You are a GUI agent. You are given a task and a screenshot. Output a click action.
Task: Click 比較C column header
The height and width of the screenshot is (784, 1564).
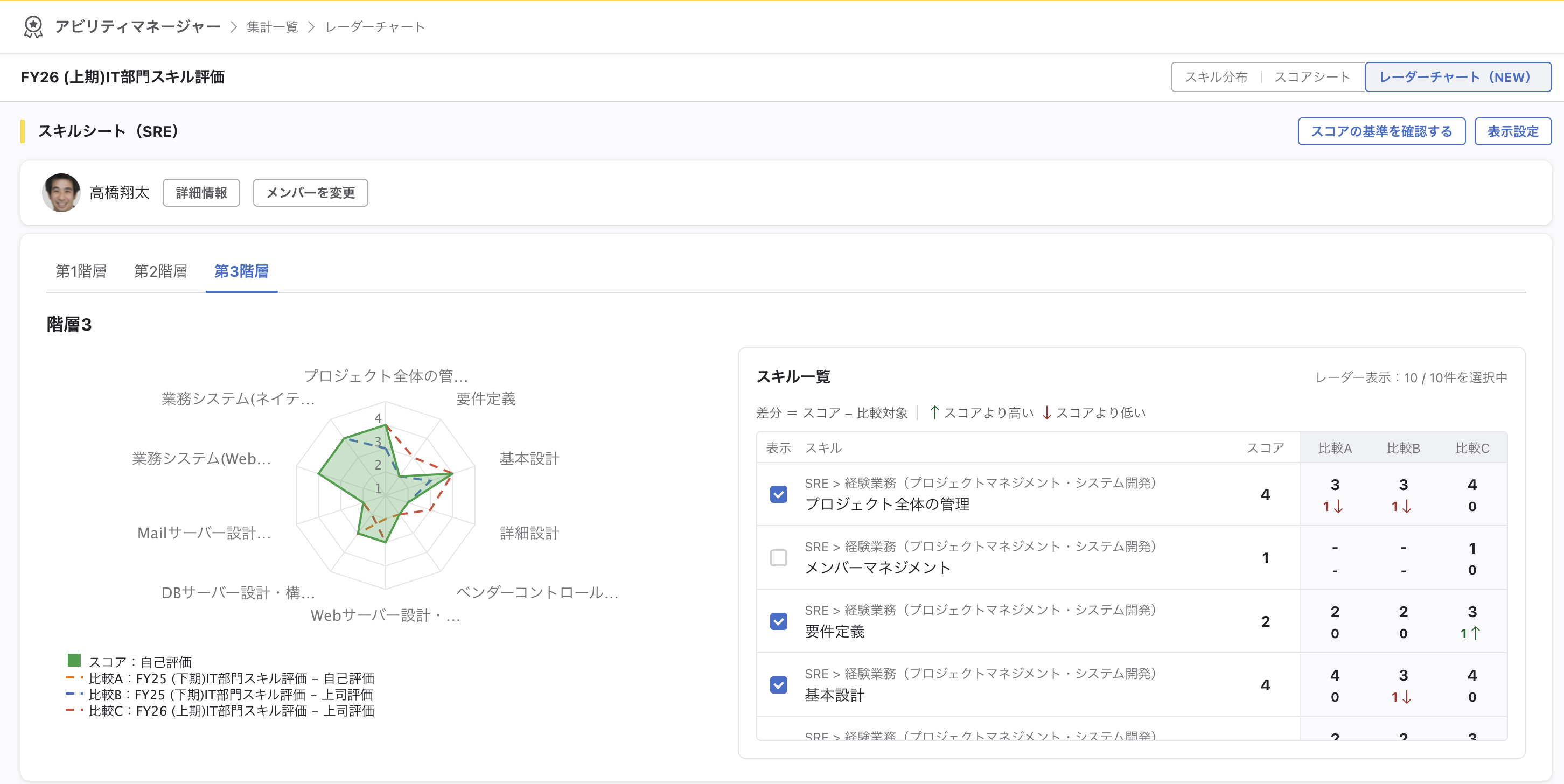[1472, 449]
